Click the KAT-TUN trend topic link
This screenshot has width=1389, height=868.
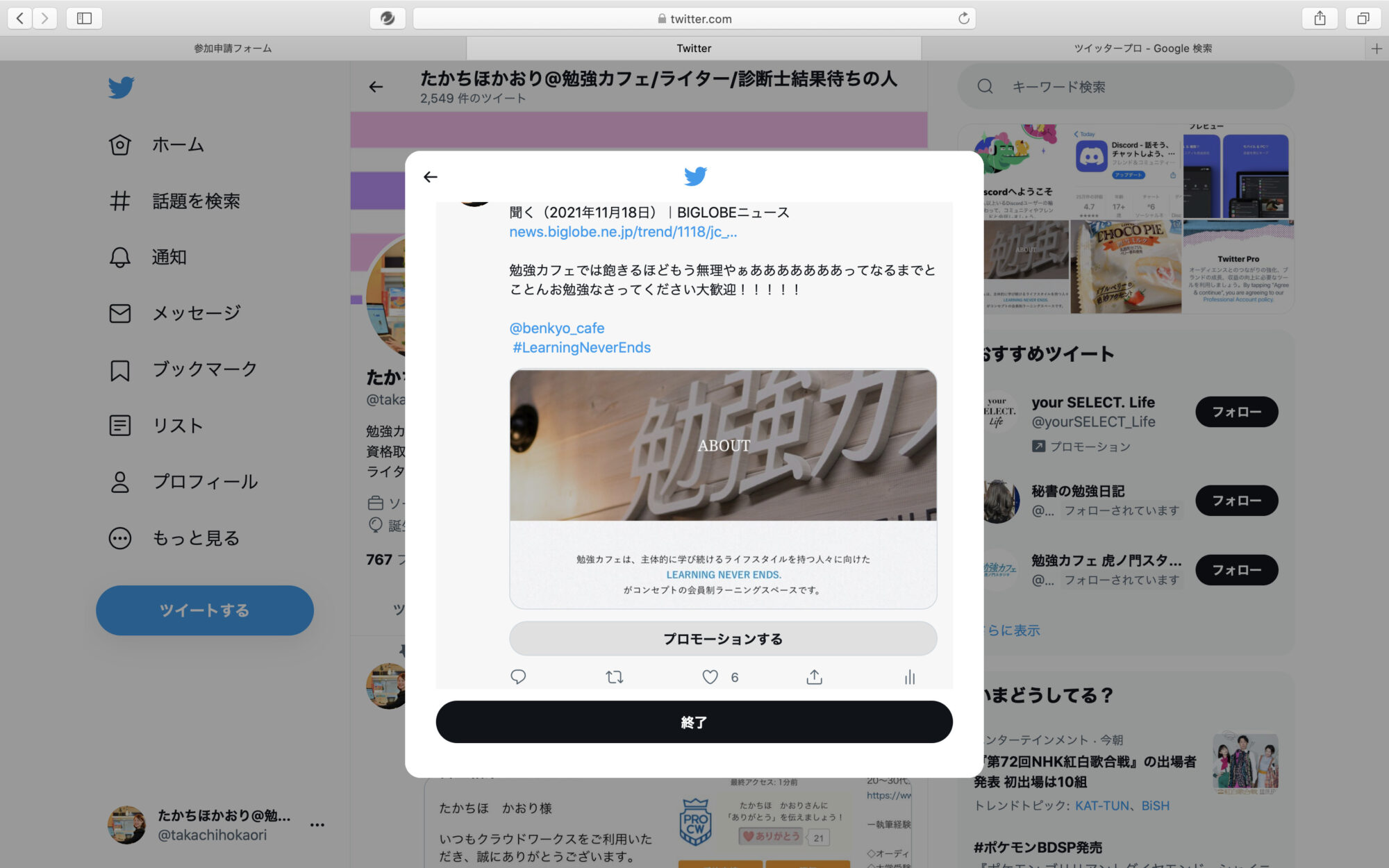[1102, 806]
